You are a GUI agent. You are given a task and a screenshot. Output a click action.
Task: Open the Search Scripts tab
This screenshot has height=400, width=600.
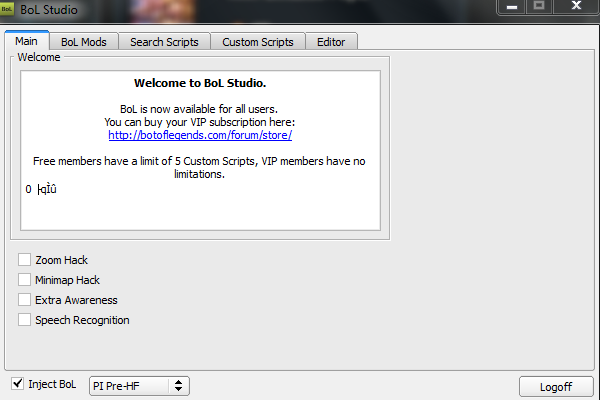[x=164, y=42]
